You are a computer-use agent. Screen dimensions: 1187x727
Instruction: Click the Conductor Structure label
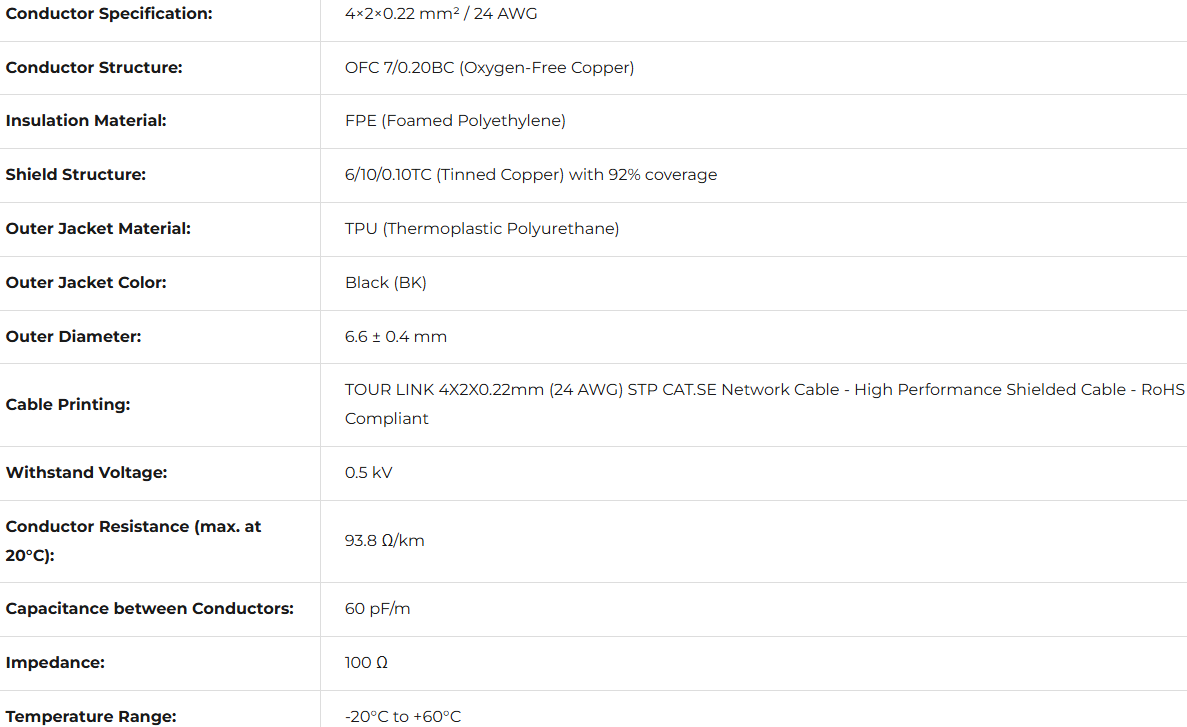click(x=94, y=68)
